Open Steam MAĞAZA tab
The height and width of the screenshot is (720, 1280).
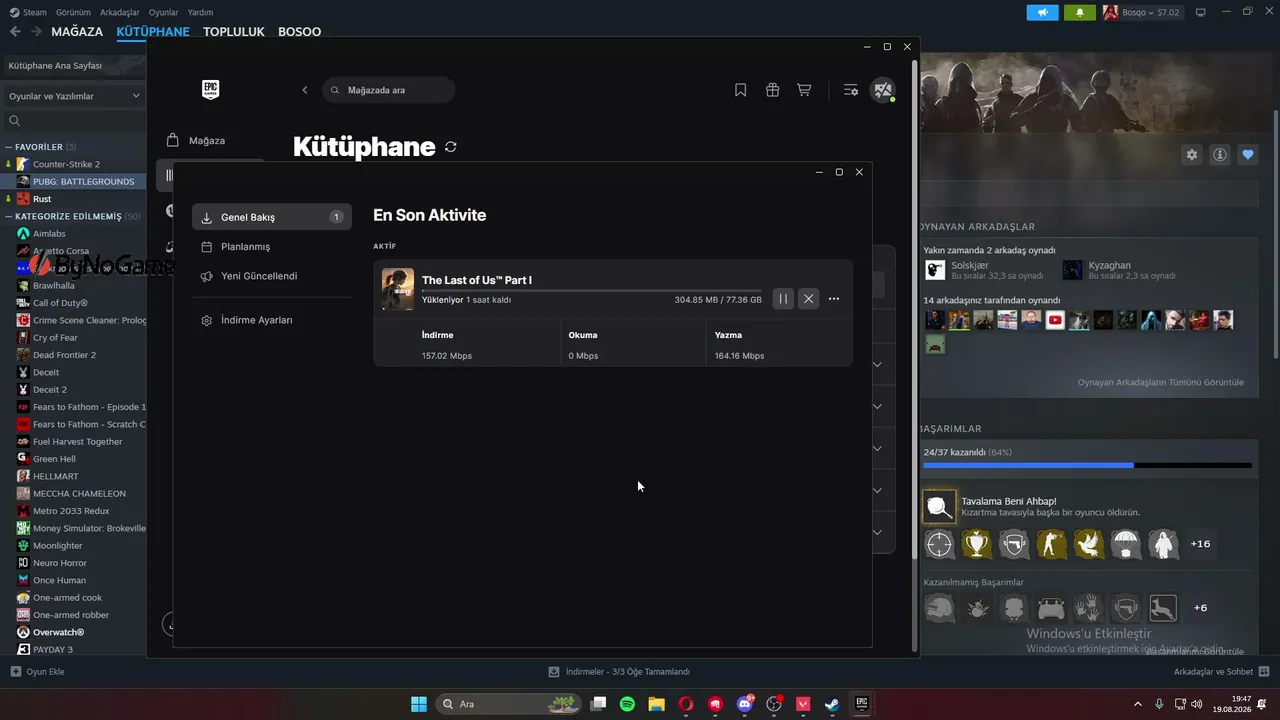pos(77,31)
